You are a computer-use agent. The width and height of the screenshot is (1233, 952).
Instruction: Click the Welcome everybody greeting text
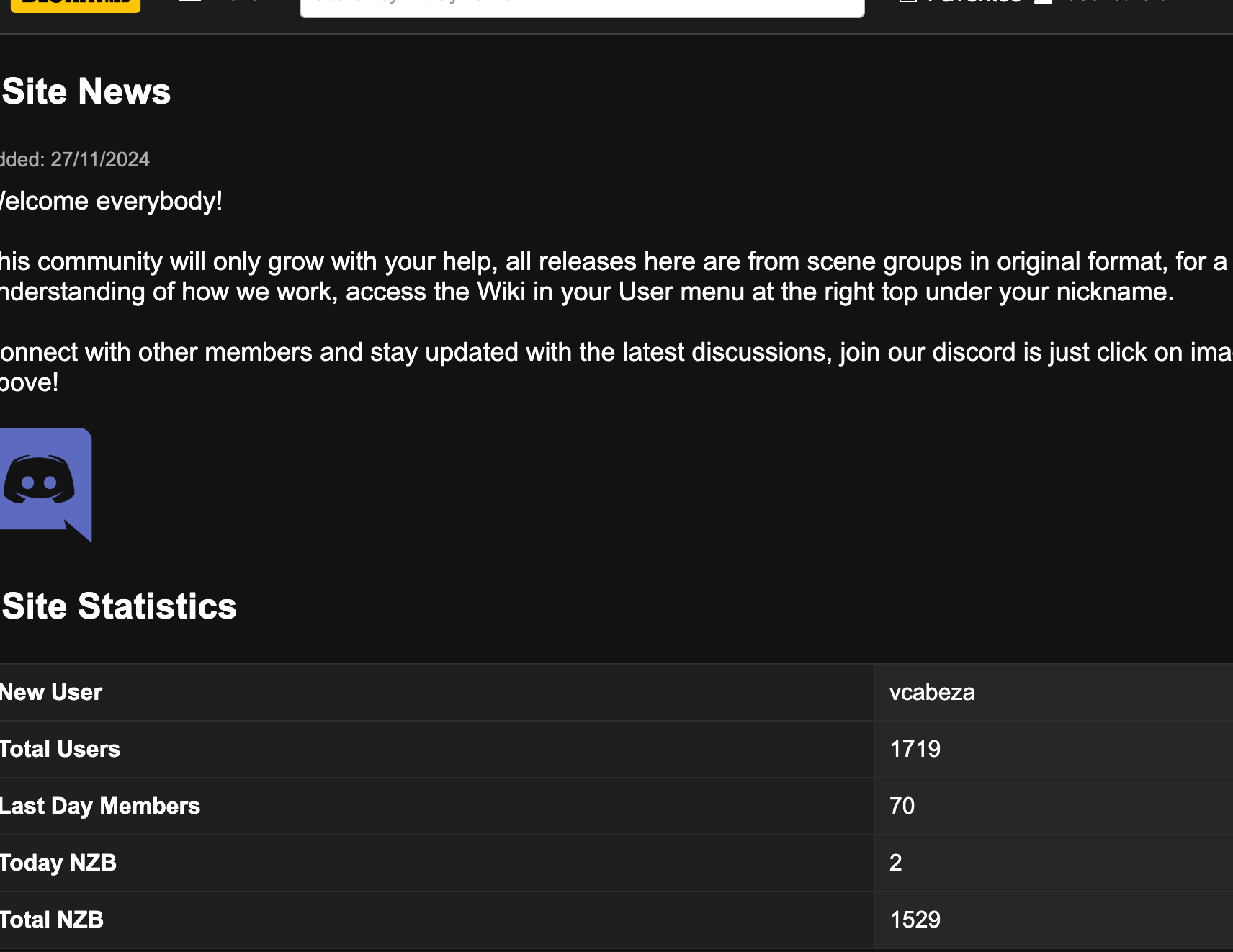point(111,201)
